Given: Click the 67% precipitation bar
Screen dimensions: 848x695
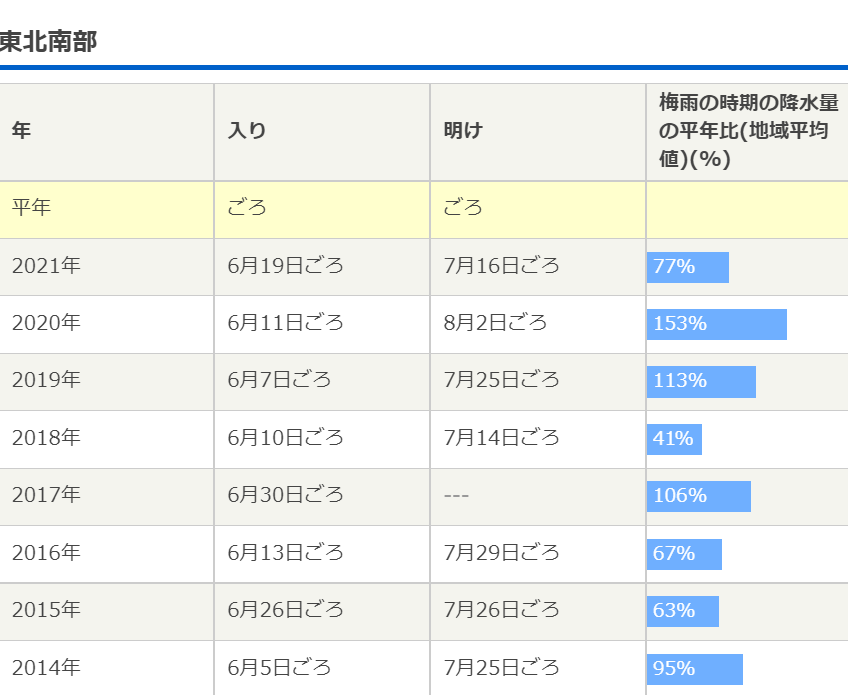Looking at the screenshot, I should coord(685,554).
